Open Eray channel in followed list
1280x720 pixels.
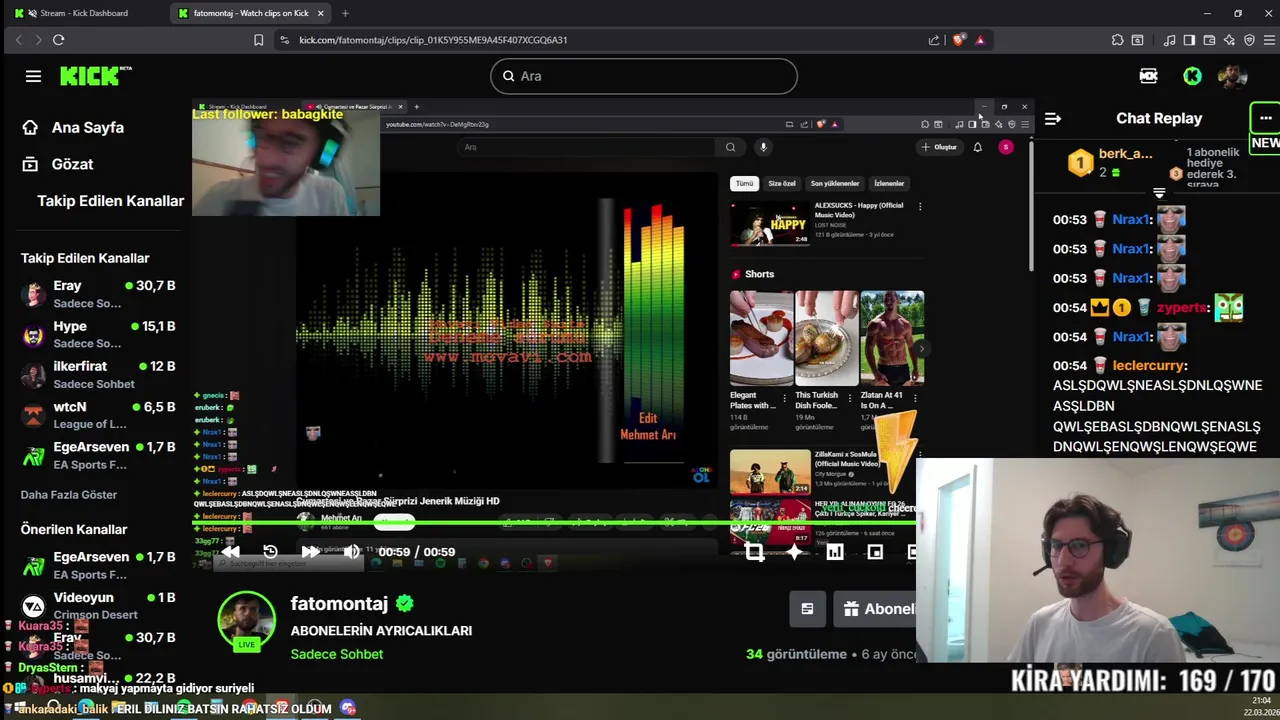point(98,294)
